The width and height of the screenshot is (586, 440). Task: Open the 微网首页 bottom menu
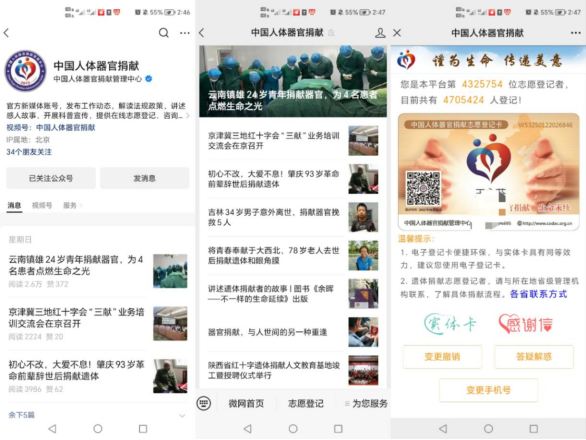[246, 403]
